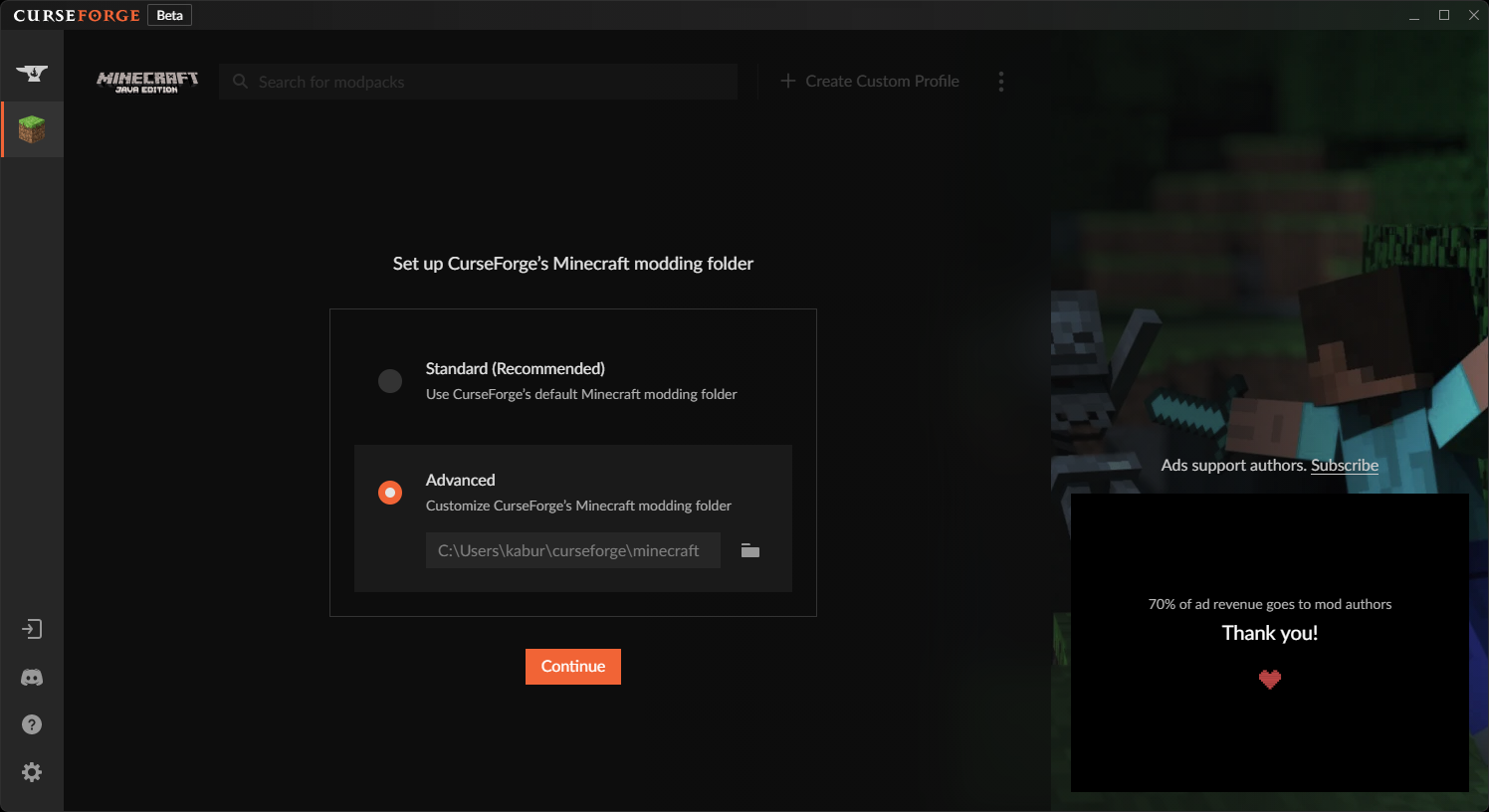Click 'Use CurseForge's default Minecraft modding folder' text
Image resolution: width=1489 pixels, height=812 pixels.
click(x=581, y=394)
